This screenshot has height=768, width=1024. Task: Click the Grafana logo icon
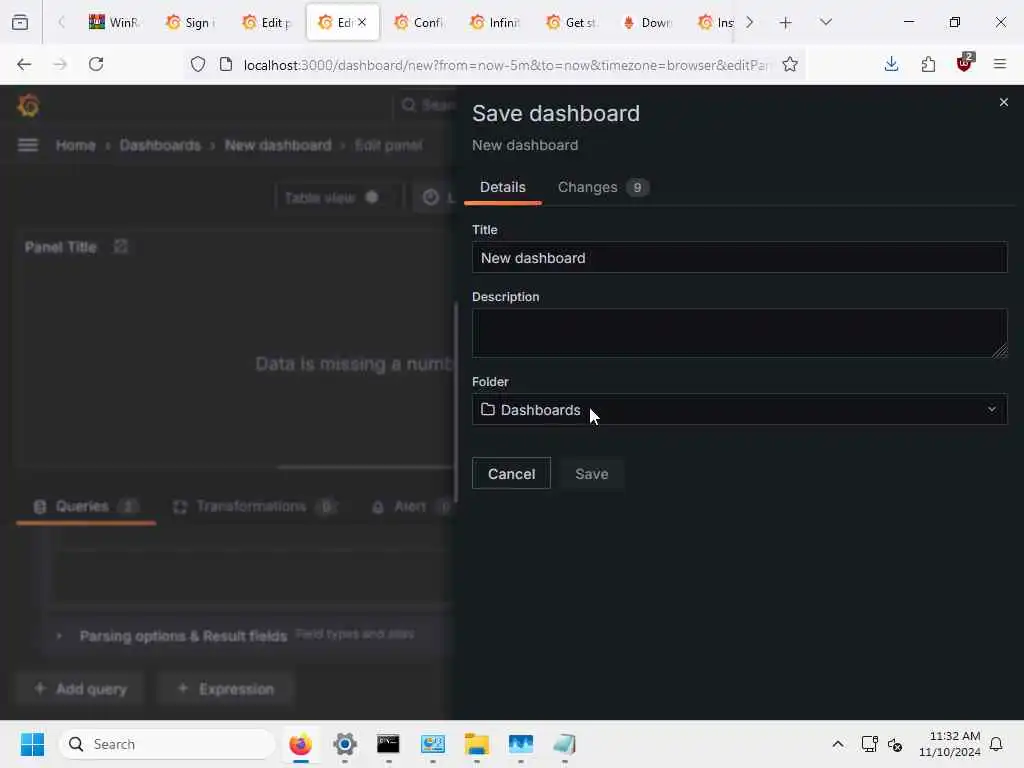point(28,105)
